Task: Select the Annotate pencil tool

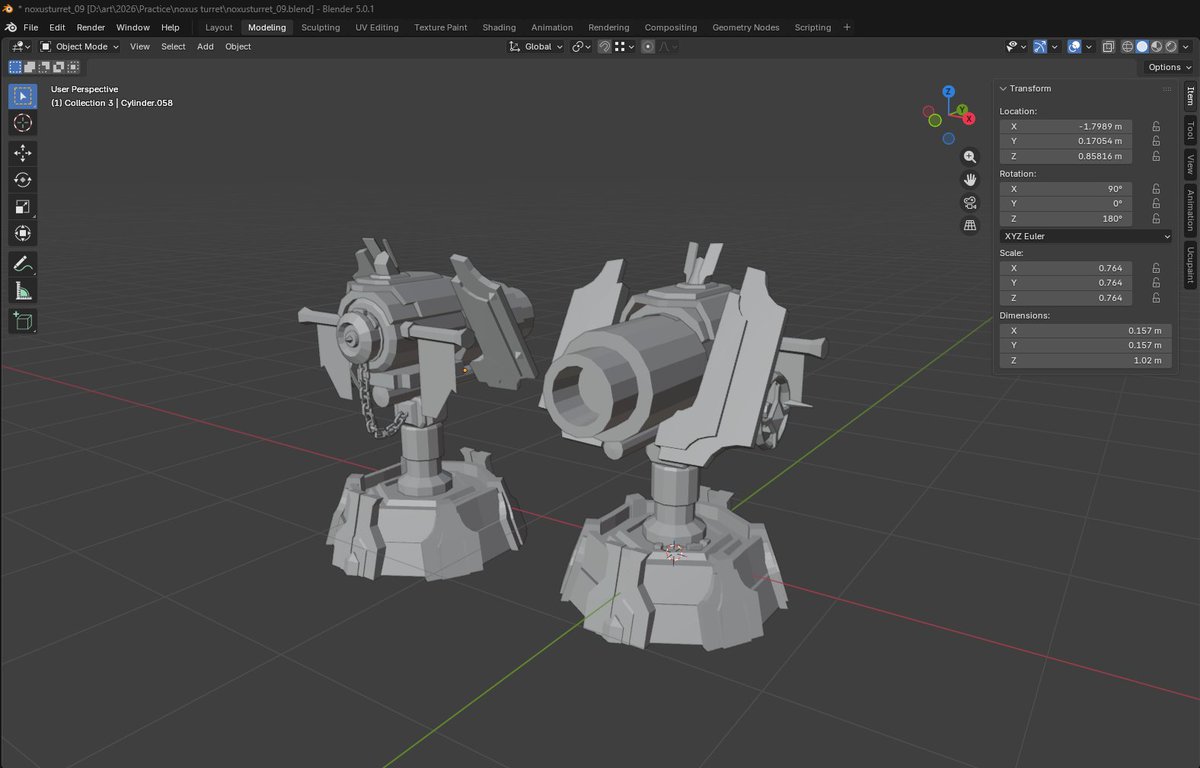Action: tap(23, 265)
